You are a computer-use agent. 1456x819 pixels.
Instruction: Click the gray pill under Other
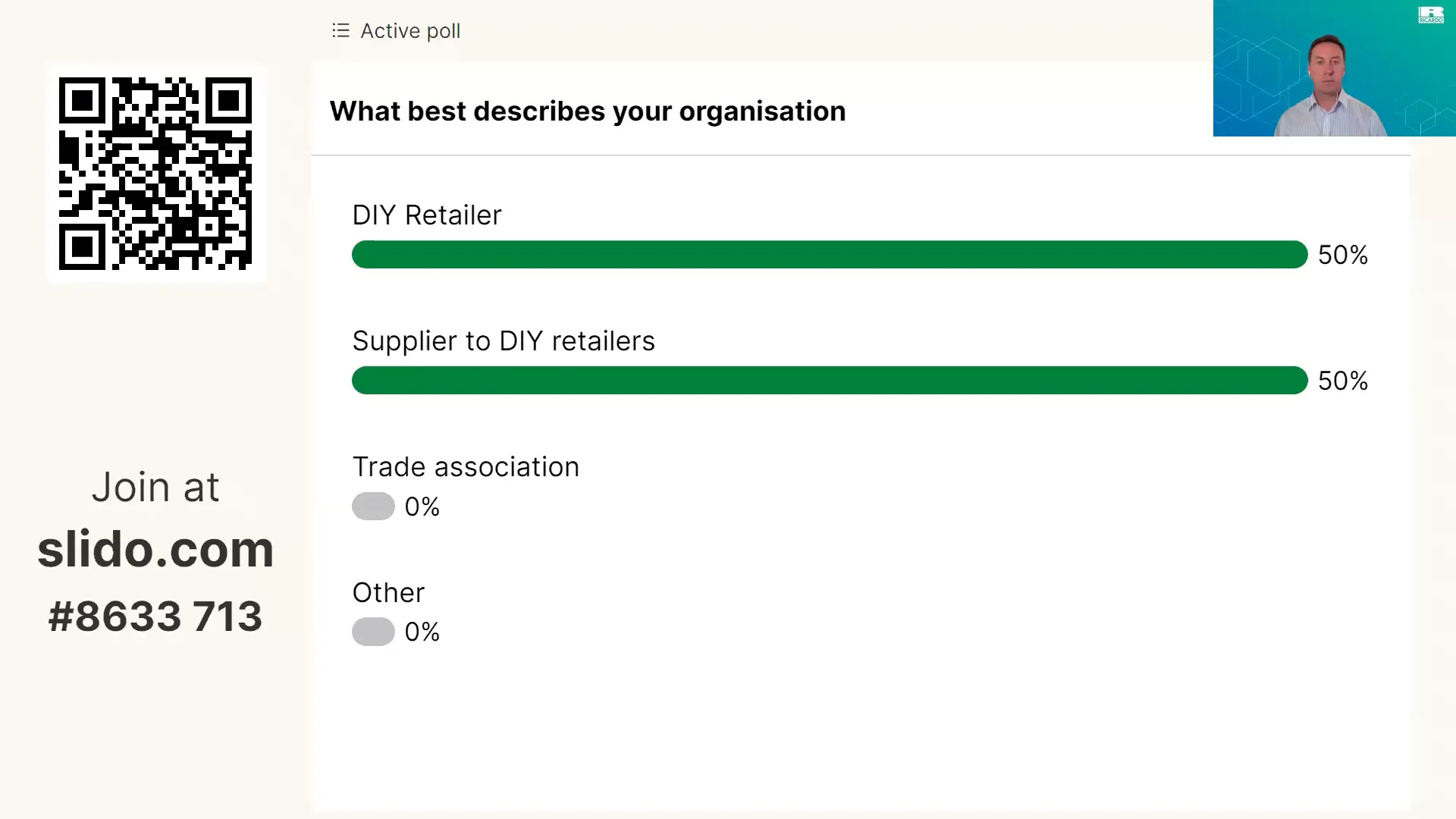(x=373, y=632)
